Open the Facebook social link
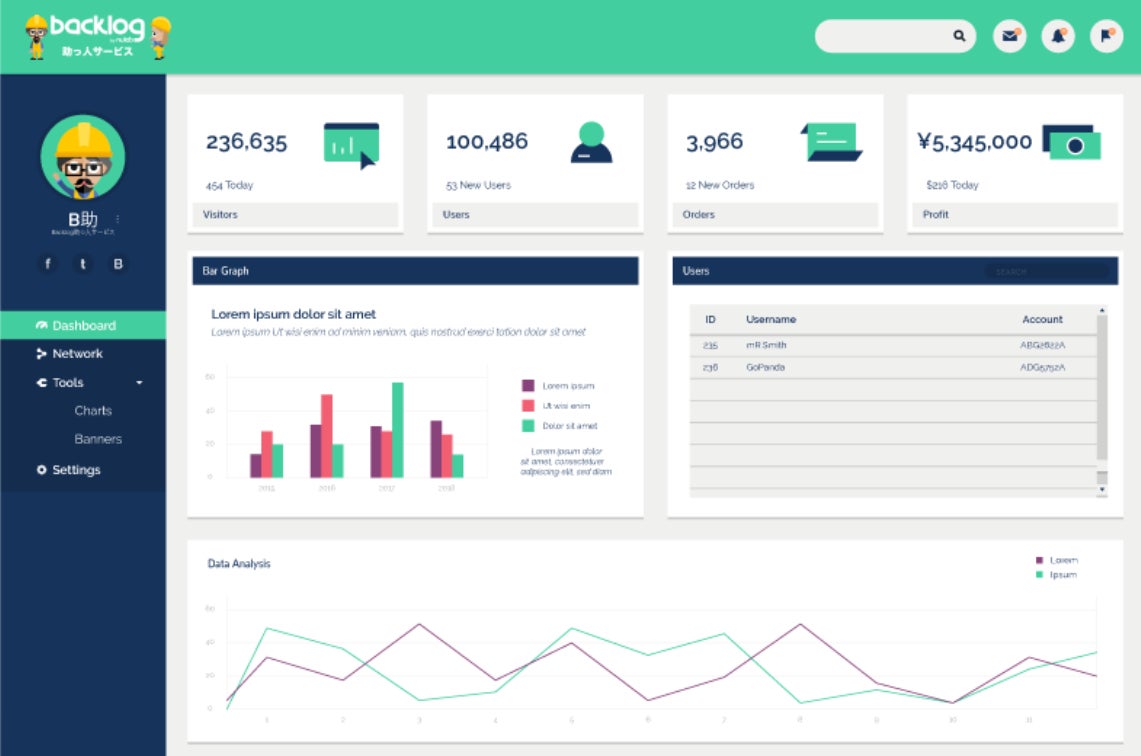 (48, 263)
